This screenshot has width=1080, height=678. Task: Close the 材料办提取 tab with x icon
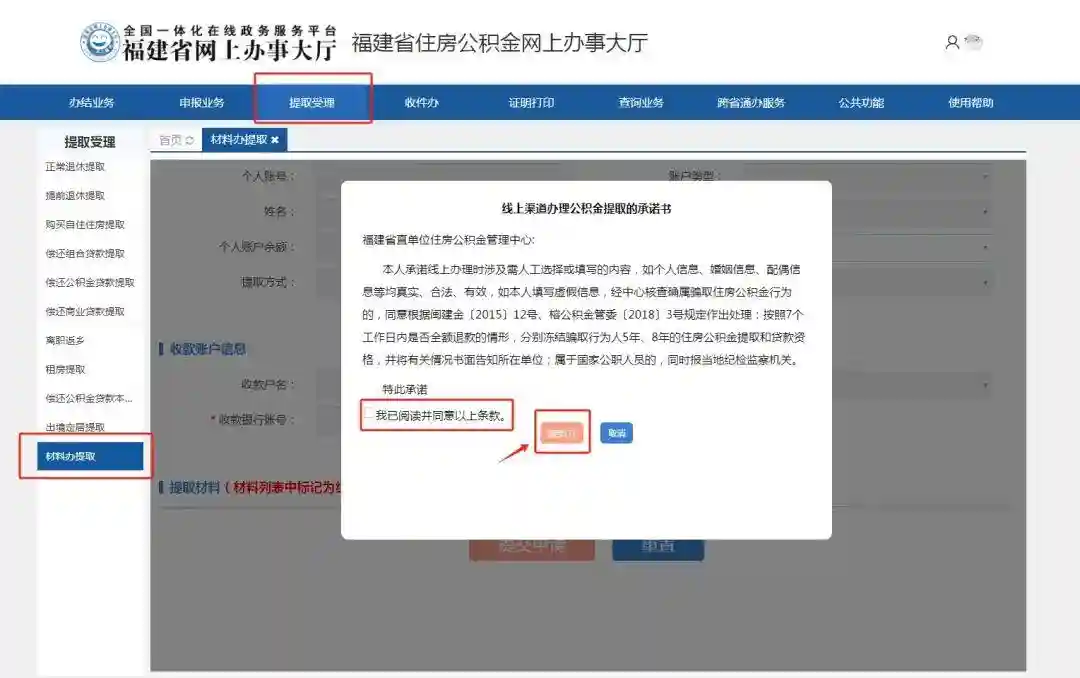coord(275,140)
